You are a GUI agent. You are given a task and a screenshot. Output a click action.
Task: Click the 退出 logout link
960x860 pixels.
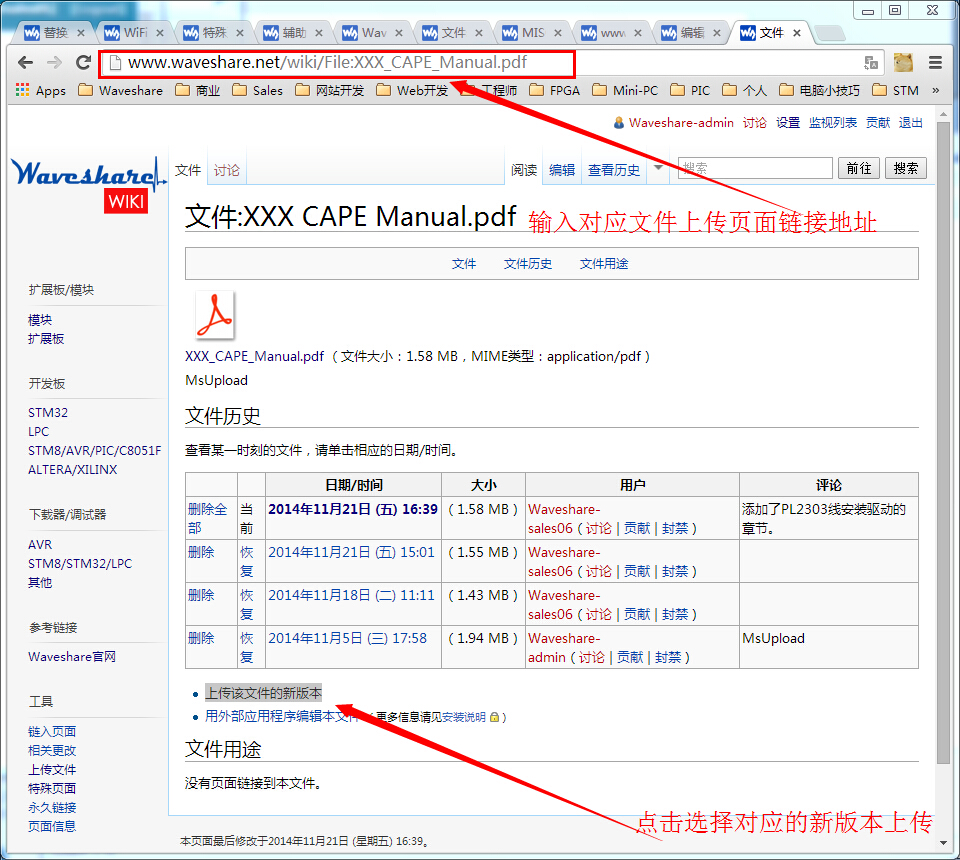point(910,122)
